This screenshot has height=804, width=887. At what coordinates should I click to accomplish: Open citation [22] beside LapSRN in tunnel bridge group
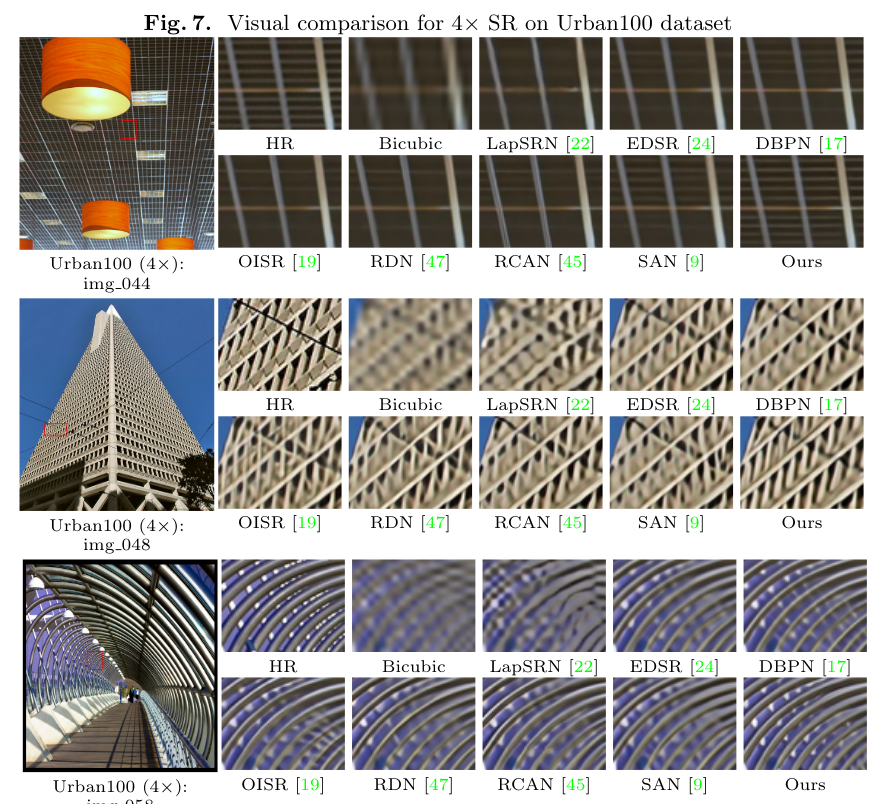583,667
